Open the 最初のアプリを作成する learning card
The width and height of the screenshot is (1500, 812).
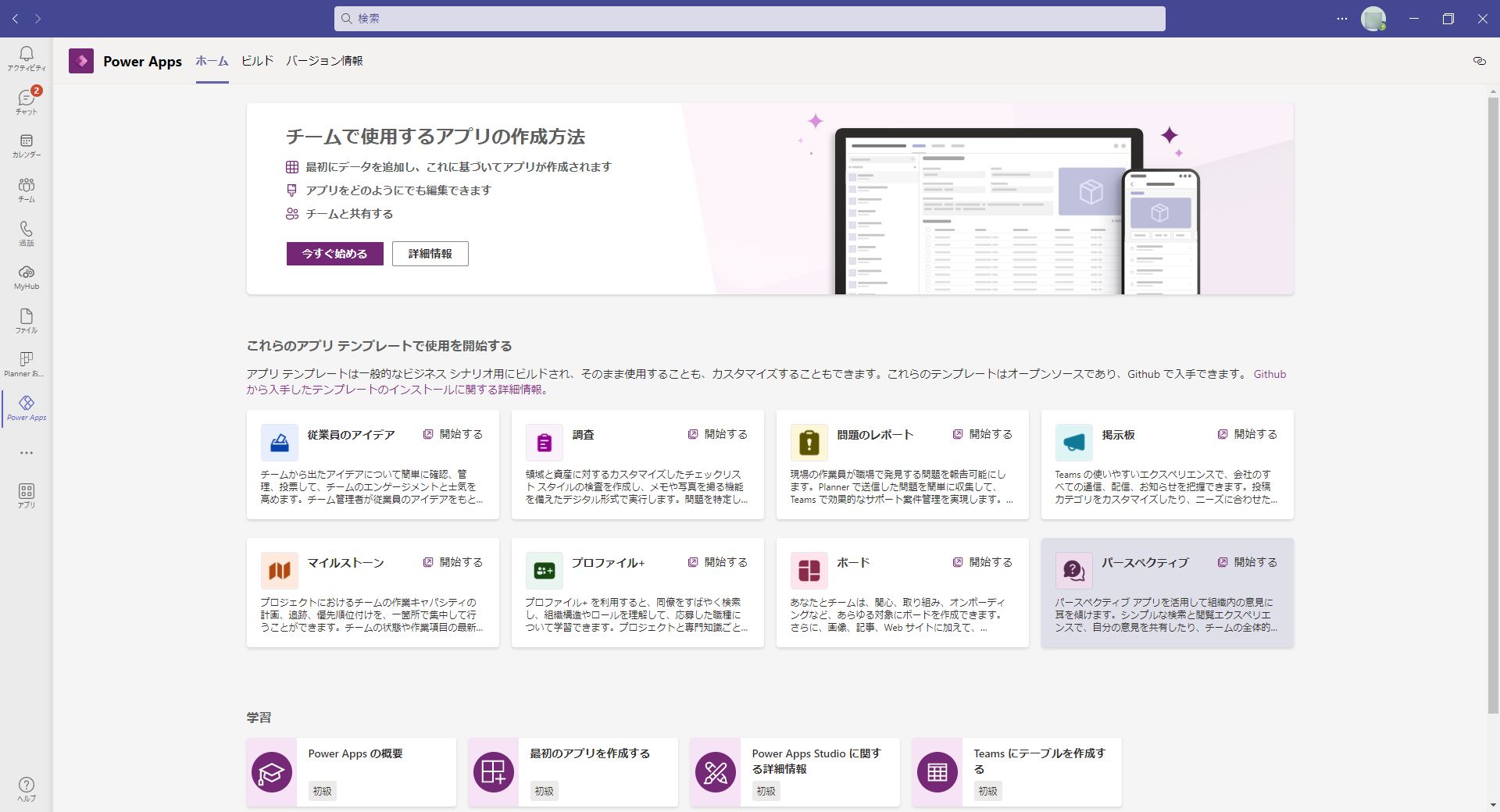coord(573,772)
